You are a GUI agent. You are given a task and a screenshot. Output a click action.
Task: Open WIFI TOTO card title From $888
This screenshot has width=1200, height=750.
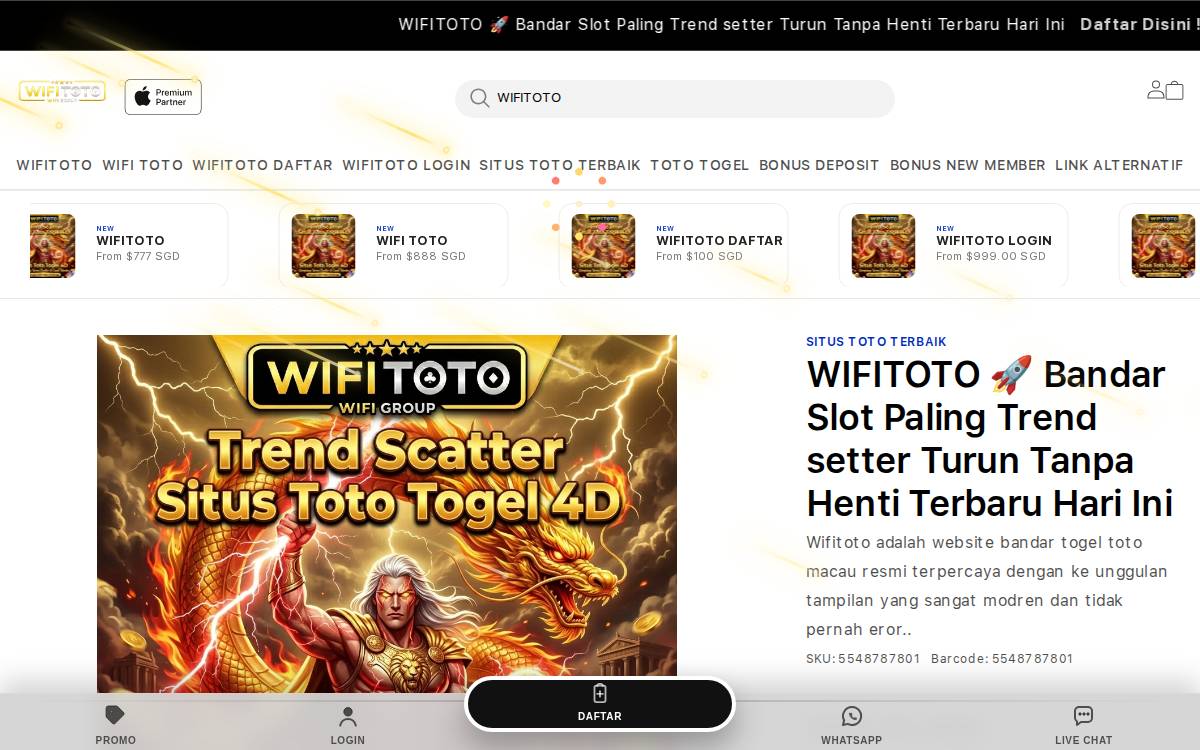(x=412, y=240)
